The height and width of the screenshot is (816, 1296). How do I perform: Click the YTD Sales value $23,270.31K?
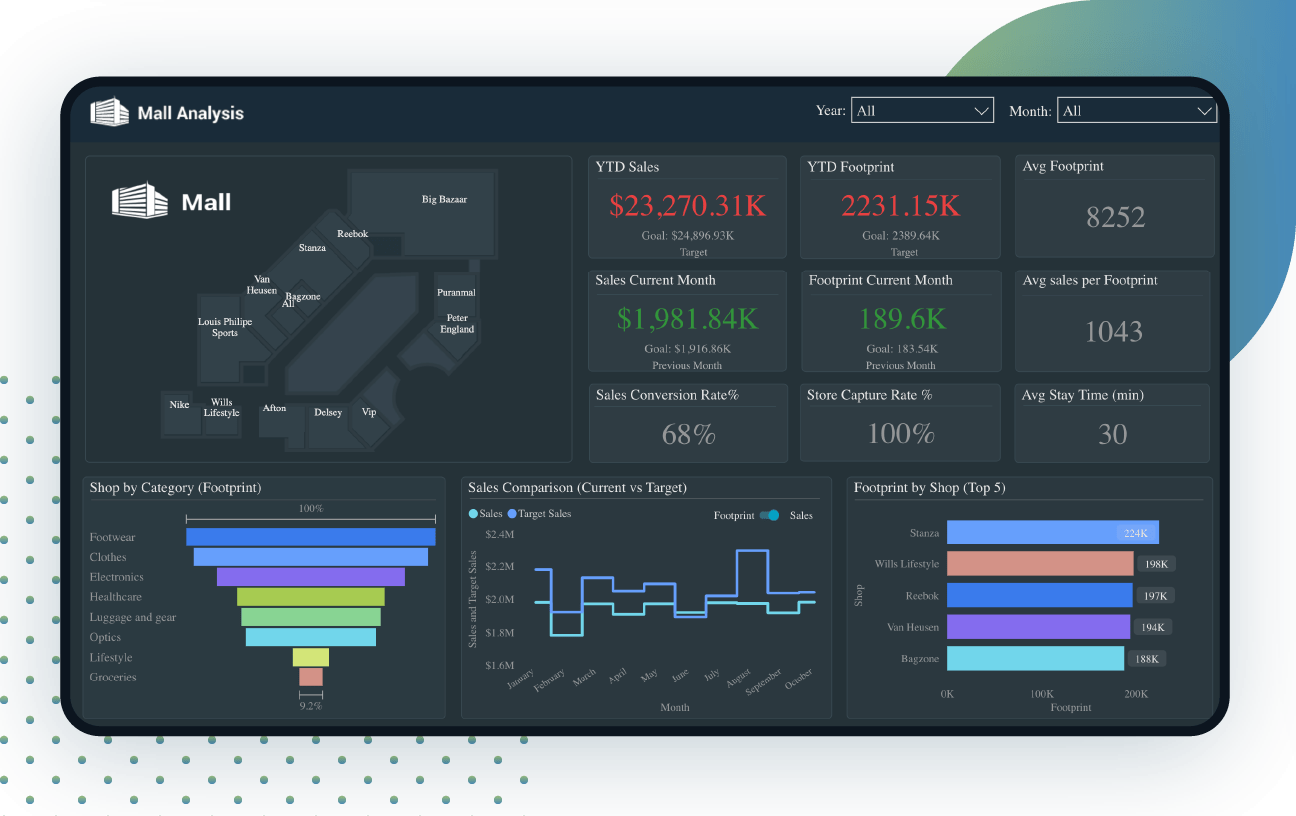click(x=688, y=205)
